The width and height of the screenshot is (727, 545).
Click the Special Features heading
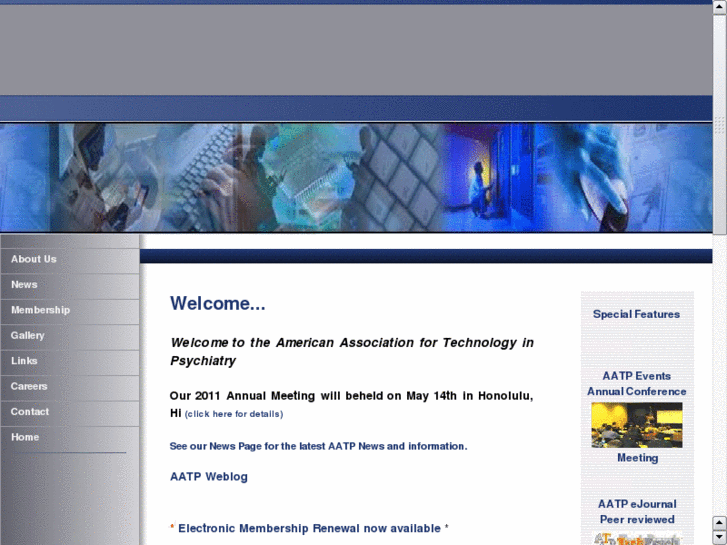click(636, 314)
